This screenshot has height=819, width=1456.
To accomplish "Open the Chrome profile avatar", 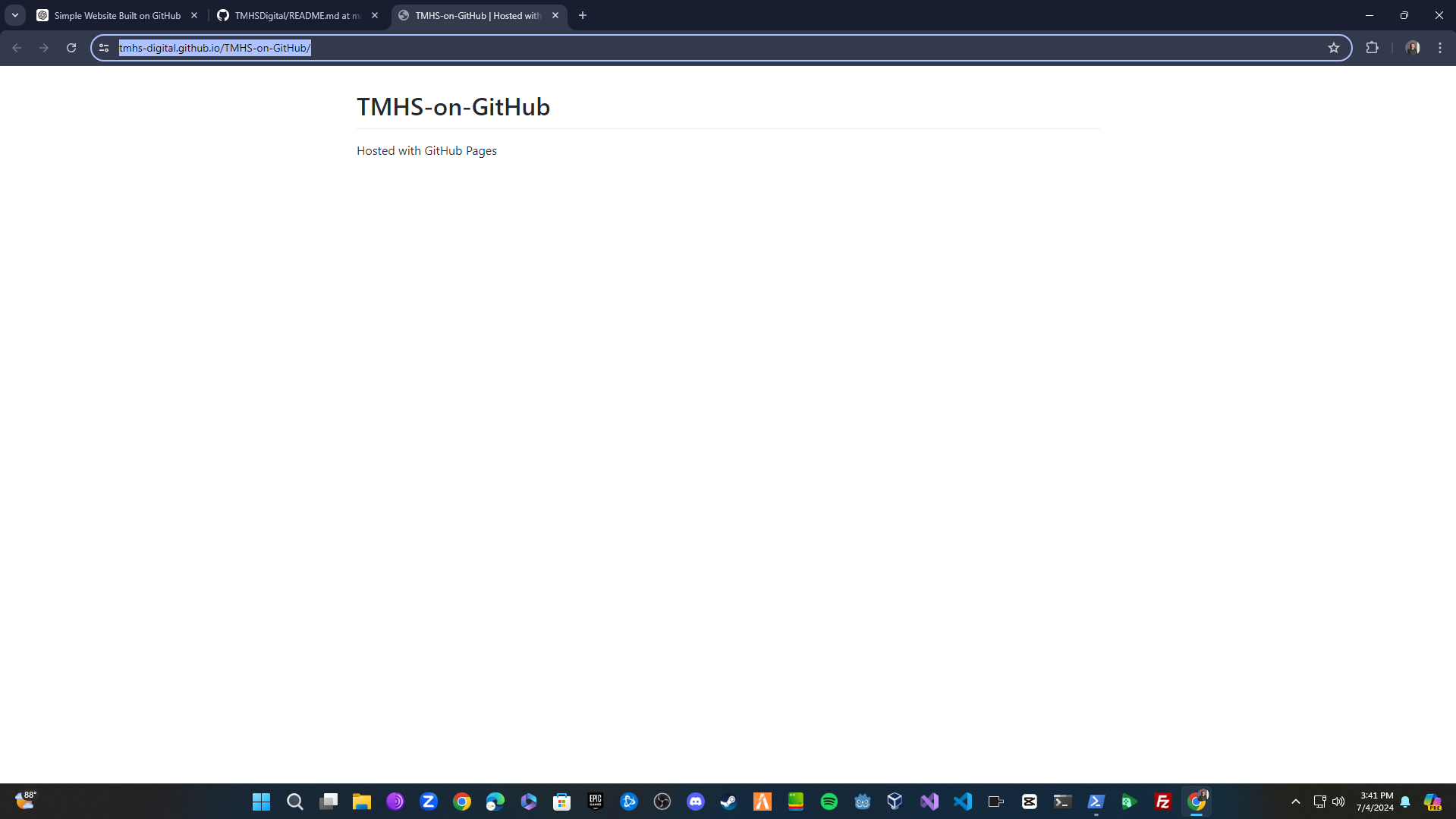I will coord(1412,48).
